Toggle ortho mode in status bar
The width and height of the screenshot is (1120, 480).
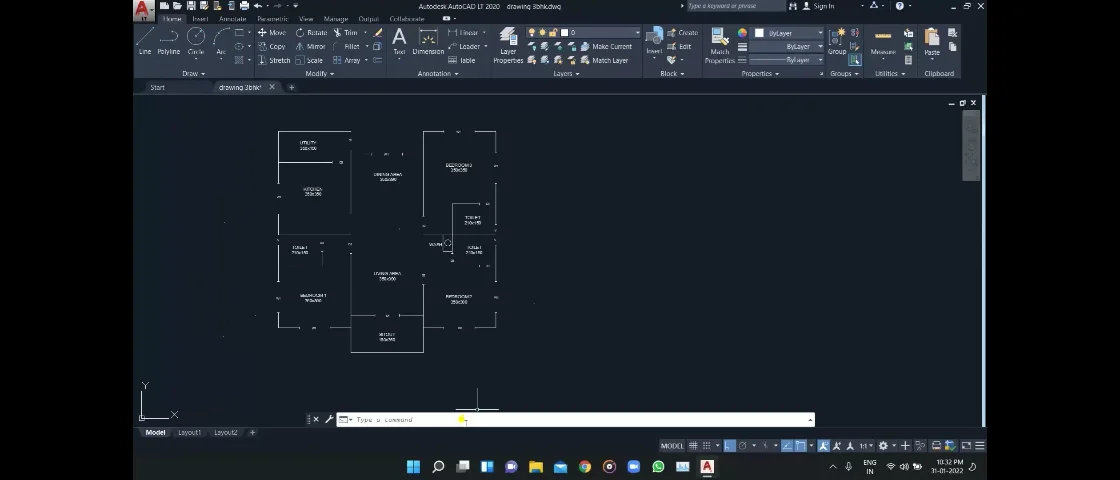pos(729,446)
